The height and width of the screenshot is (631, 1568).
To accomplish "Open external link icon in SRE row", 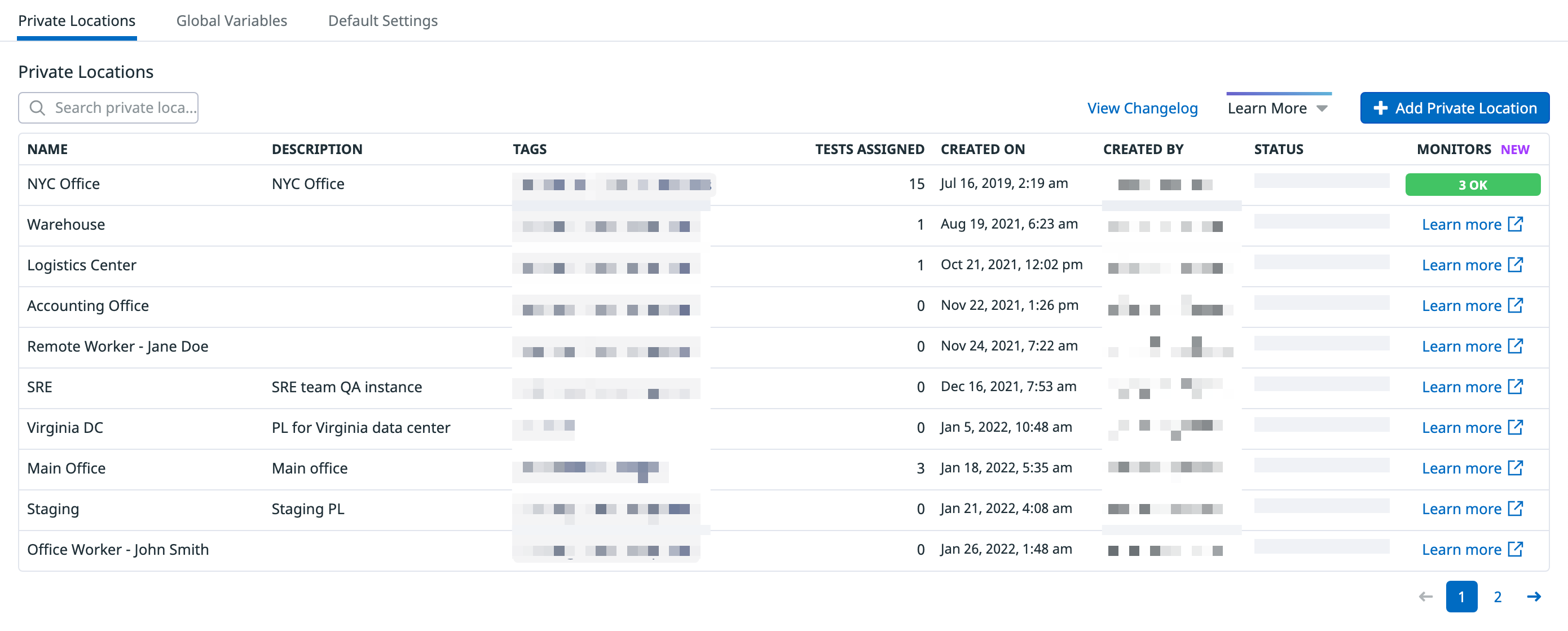I will [1516, 387].
